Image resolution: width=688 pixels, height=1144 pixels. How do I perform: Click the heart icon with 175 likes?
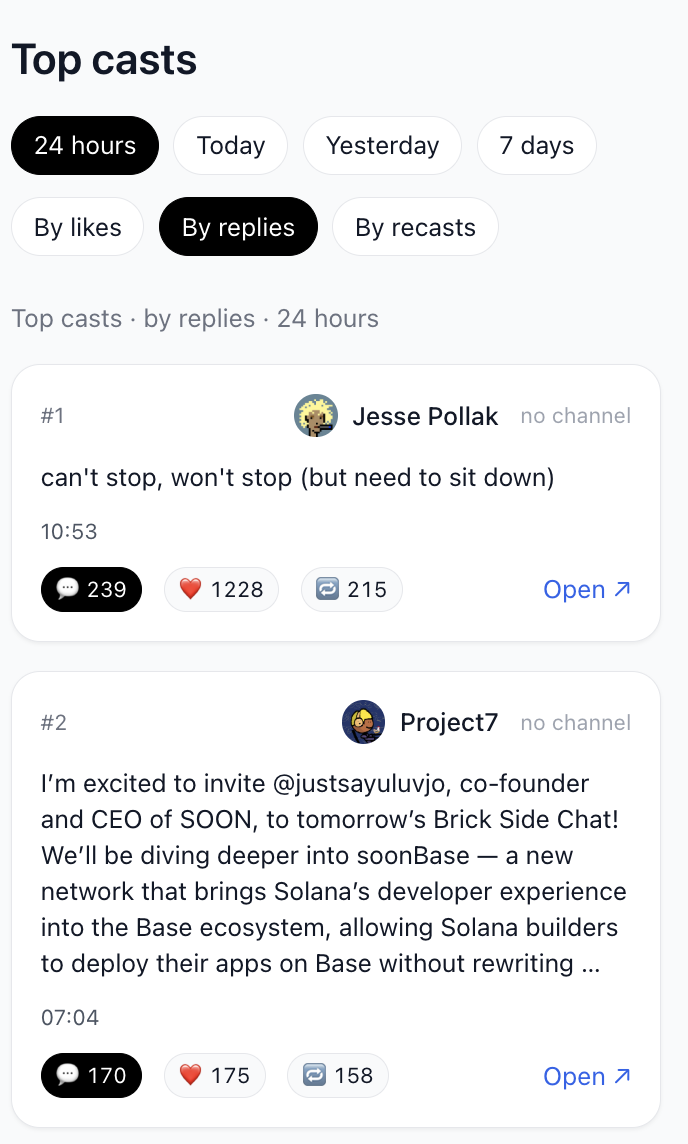click(191, 1076)
